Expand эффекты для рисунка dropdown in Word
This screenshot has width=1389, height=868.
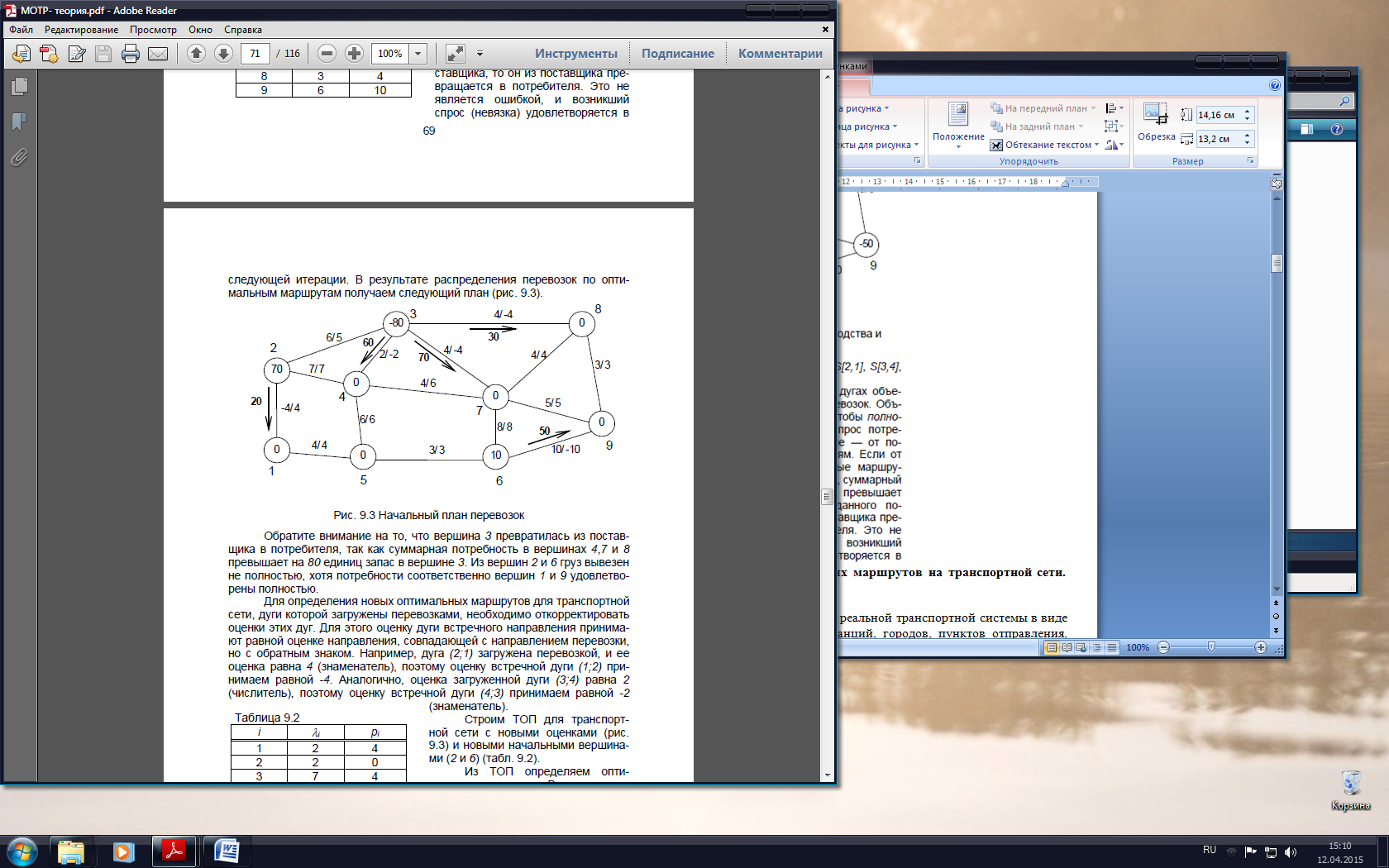(x=916, y=145)
